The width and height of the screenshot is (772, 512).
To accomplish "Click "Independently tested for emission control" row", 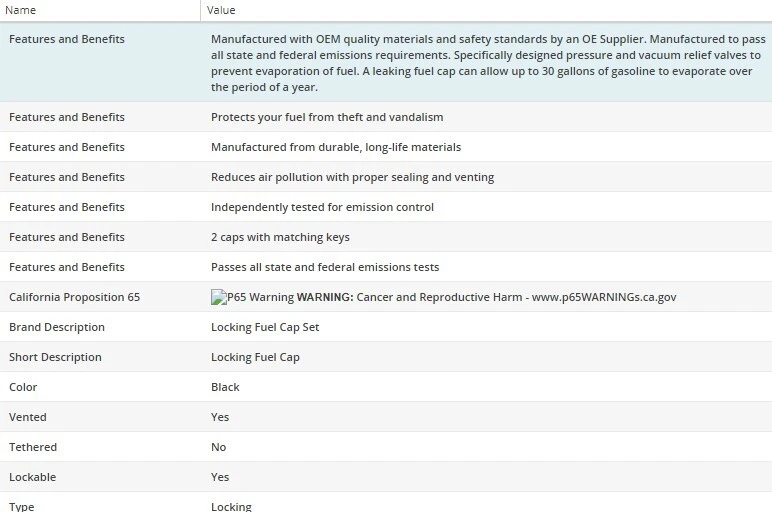I will click(322, 207).
